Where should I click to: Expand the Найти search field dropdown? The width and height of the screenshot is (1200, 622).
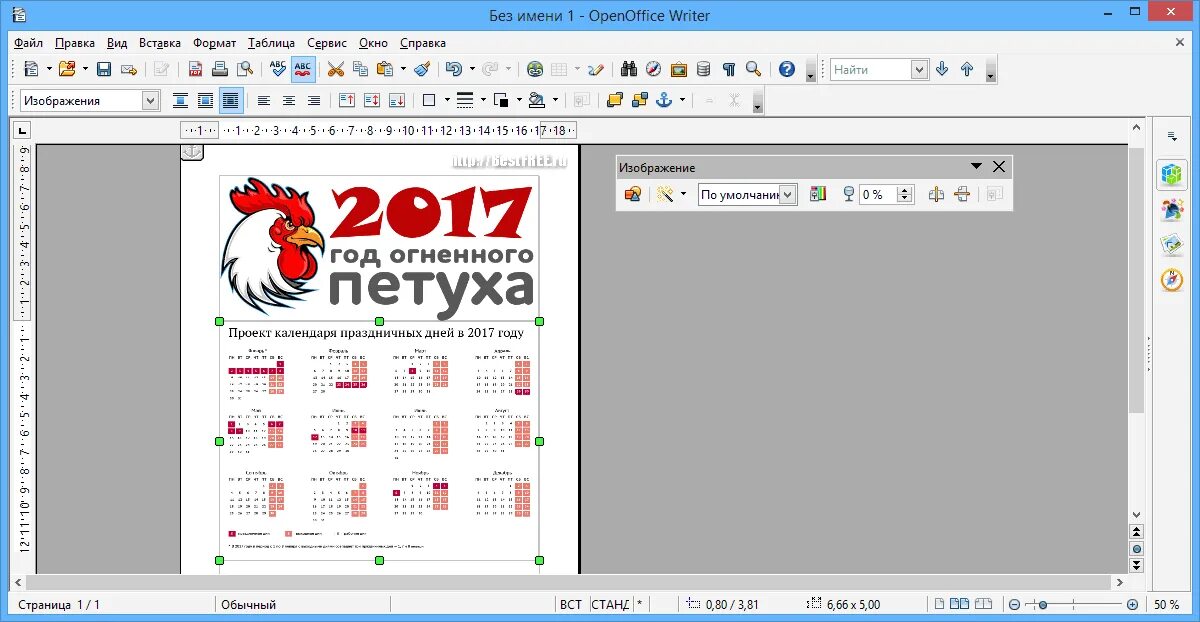pos(920,69)
